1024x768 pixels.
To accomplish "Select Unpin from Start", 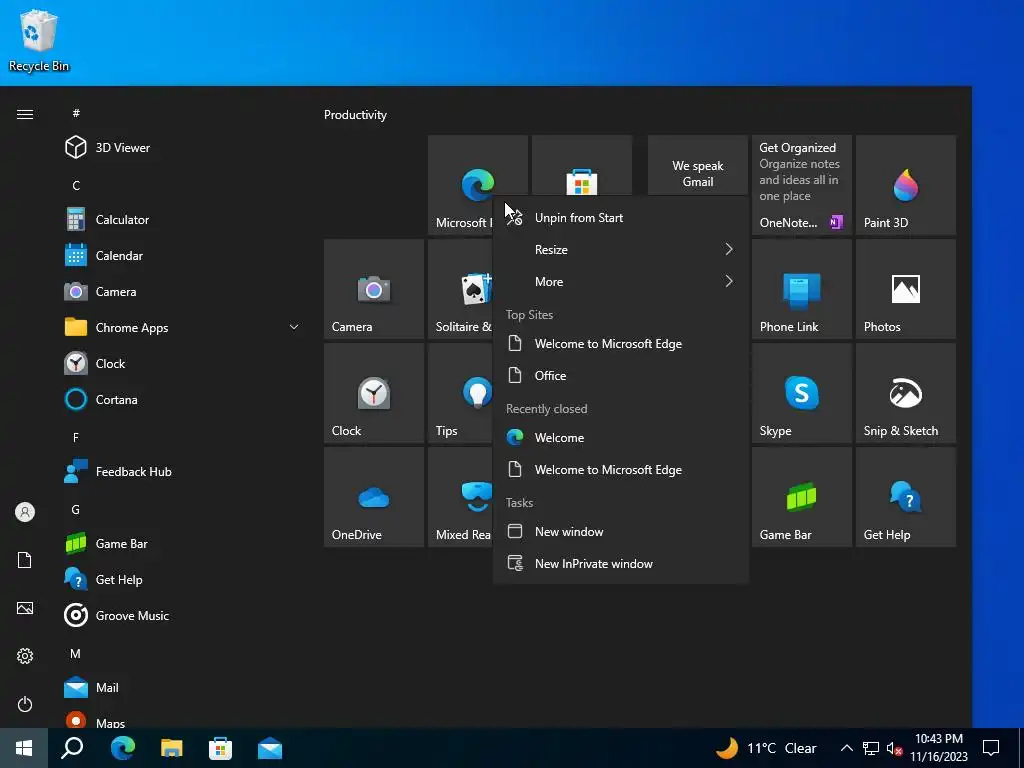I will [x=620, y=217].
